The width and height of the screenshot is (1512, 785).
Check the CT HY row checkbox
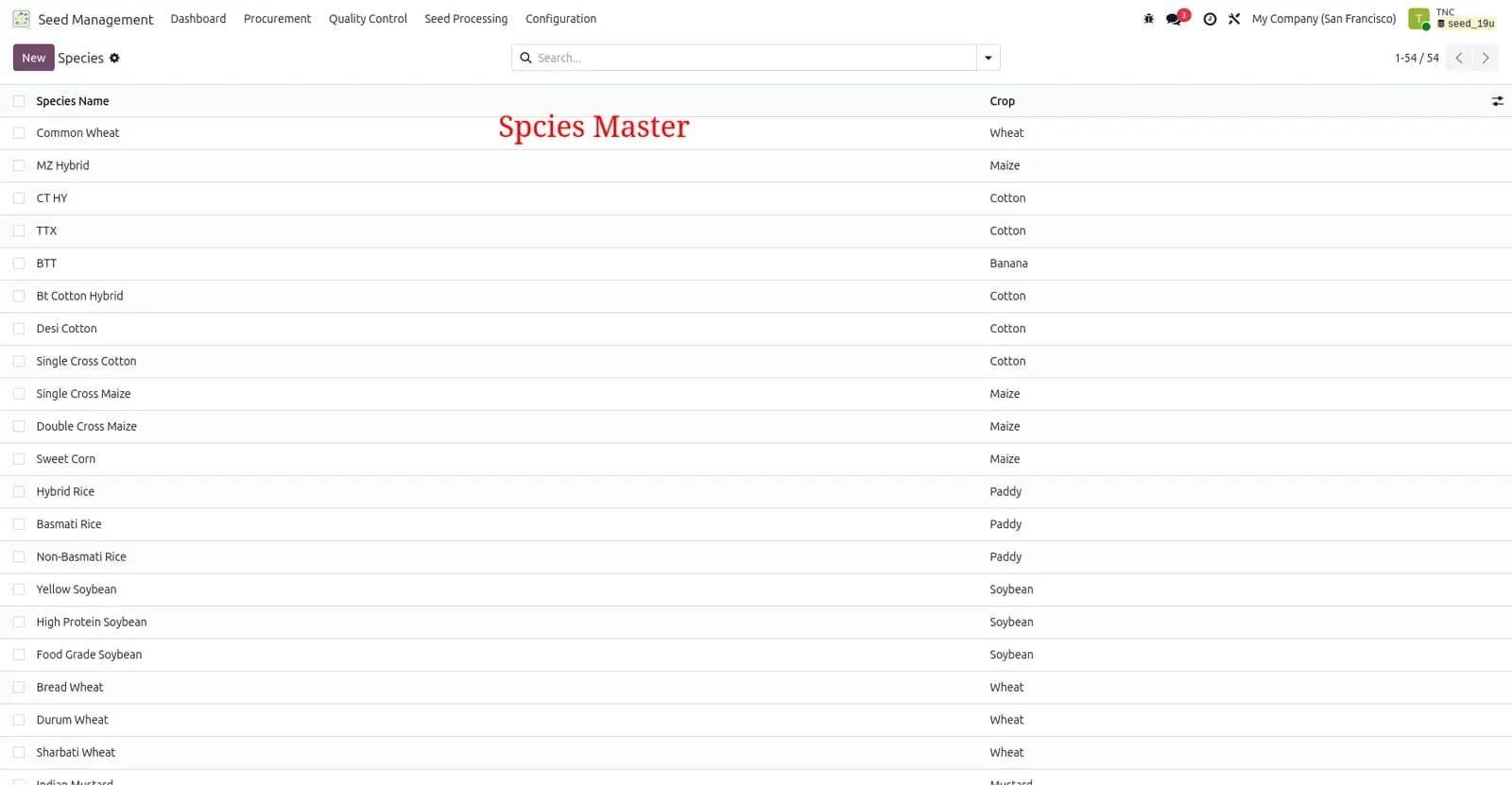(x=19, y=198)
